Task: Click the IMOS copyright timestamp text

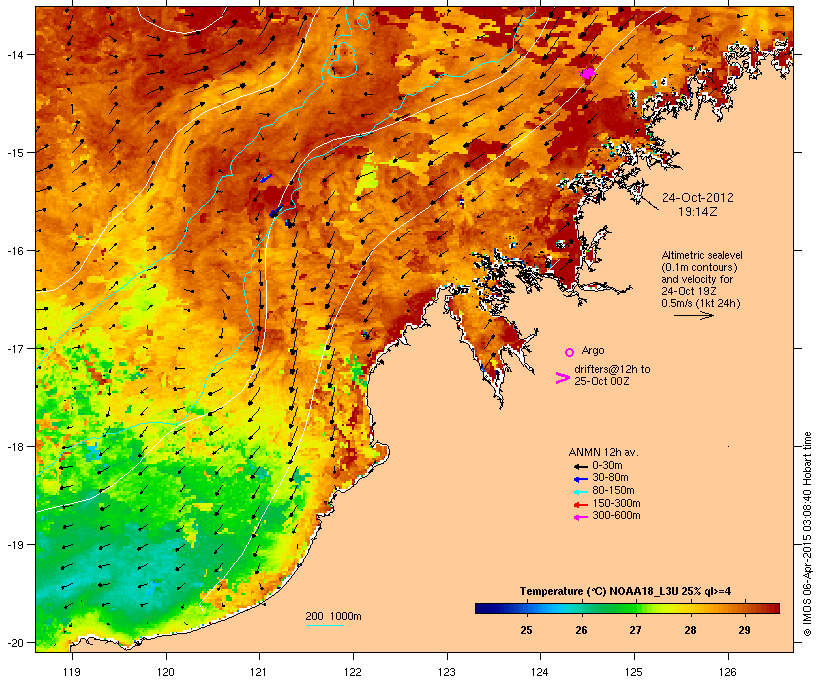Action: [x=807, y=534]
